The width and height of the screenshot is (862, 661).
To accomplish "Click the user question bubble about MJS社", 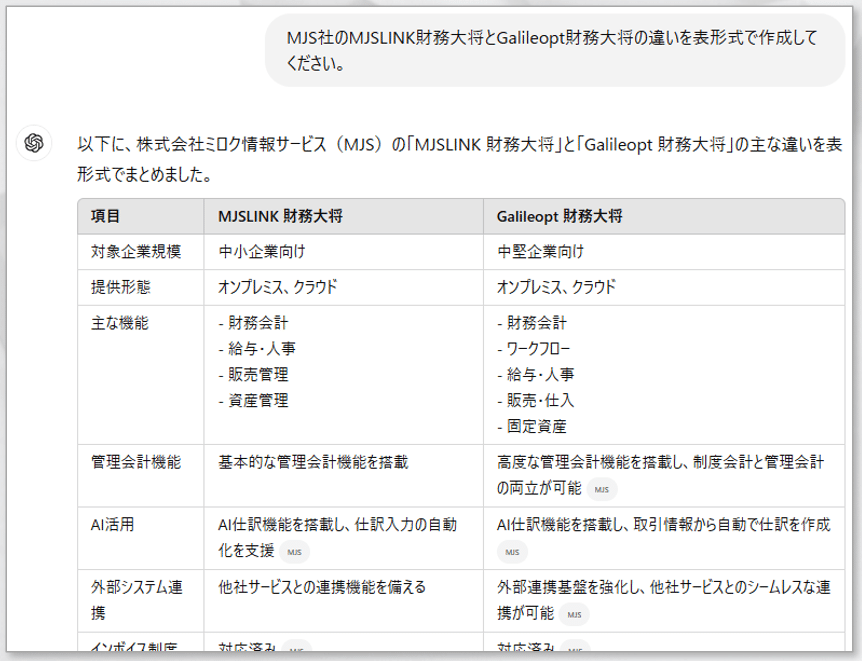I will click(x=560, y=50).
